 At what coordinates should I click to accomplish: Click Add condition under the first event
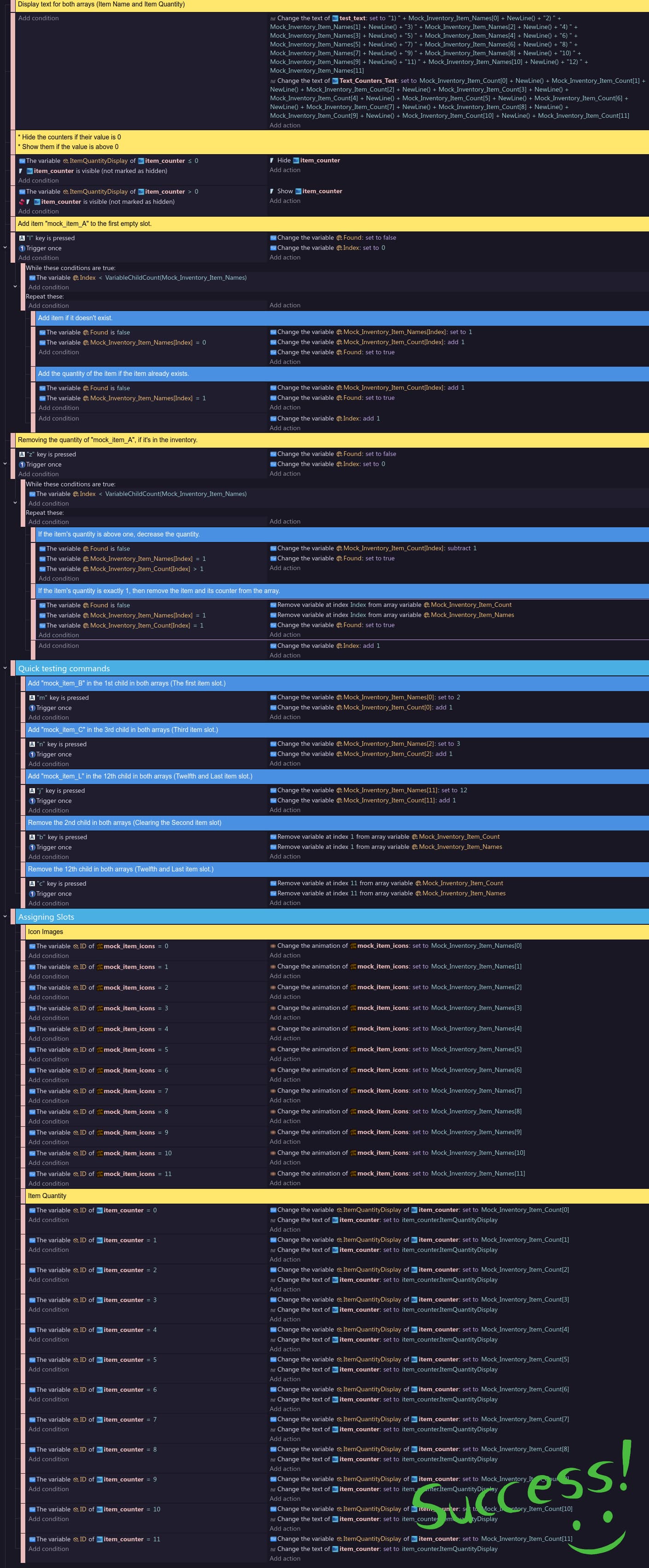[x=38, y=18]
